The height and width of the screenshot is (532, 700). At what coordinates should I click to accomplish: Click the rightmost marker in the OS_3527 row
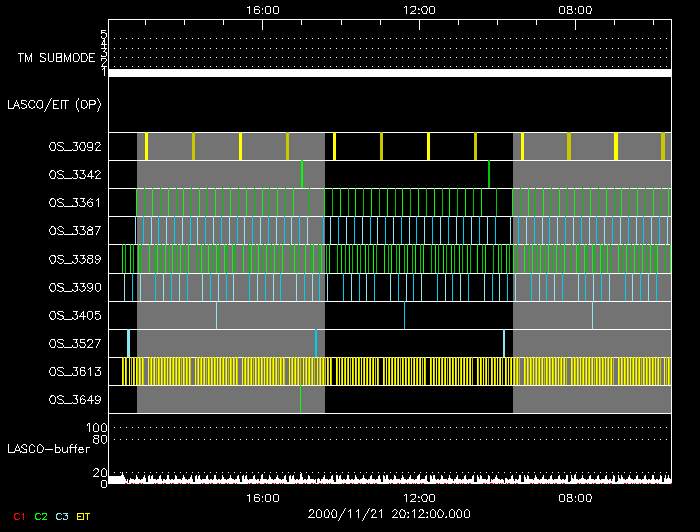pos(504,343)
